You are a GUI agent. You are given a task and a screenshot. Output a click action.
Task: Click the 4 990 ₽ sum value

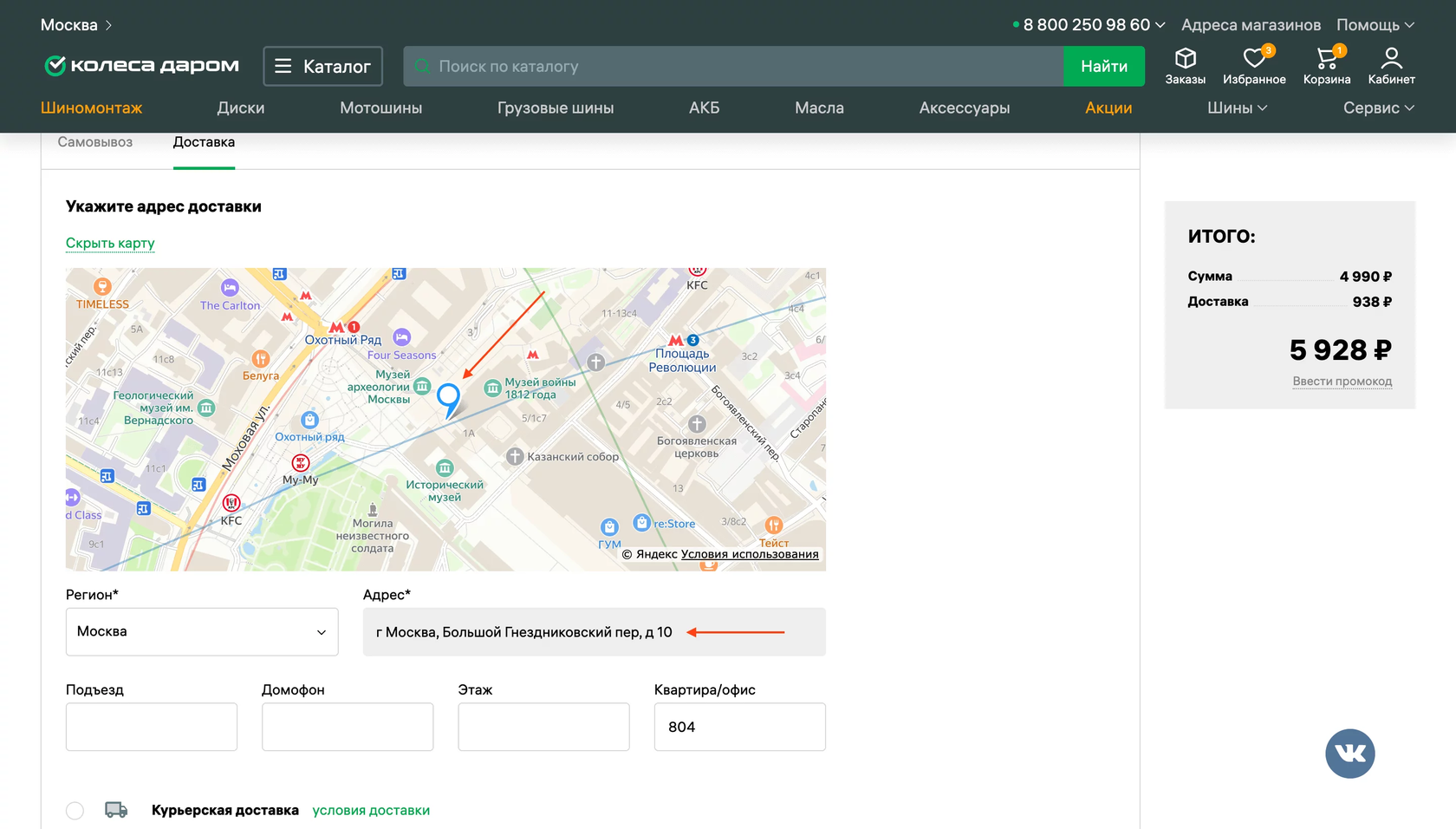pos(1366,277)
